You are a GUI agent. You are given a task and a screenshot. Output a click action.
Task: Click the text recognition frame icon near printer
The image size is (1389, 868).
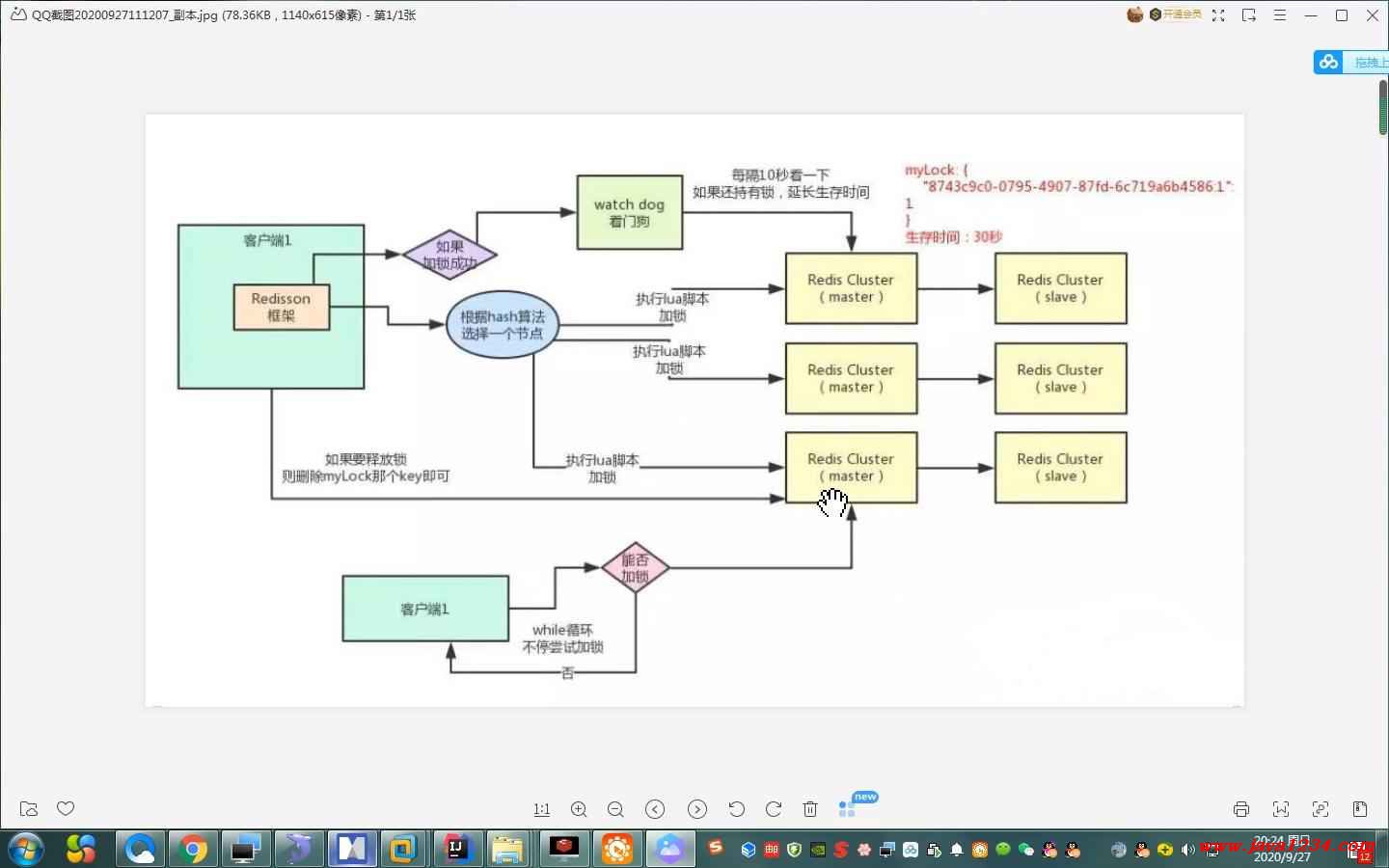[x=1281, y=809]
